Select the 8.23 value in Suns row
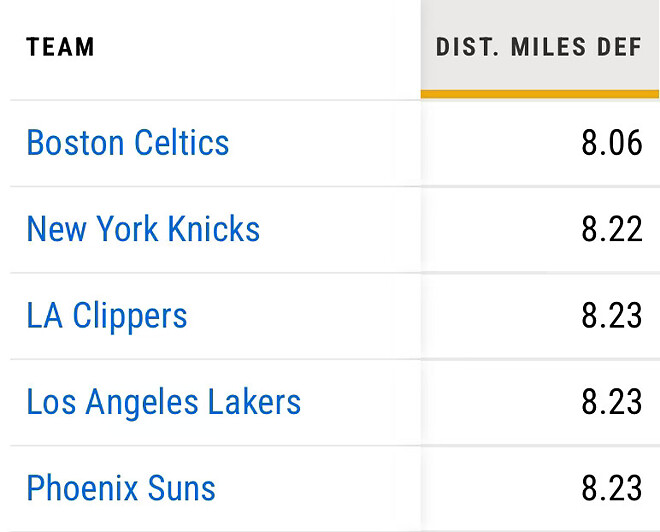This screenshot has height=532, width=660. point(611,488)
